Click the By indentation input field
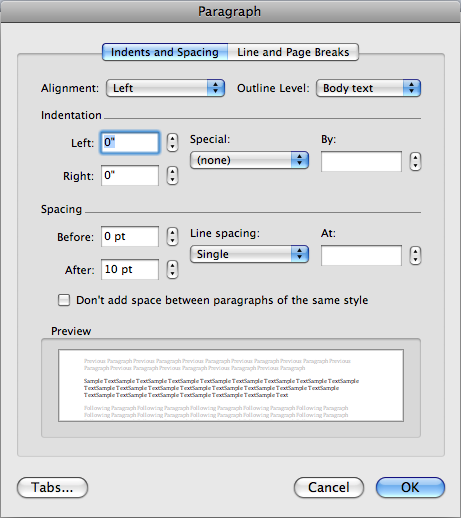The width and height of the screenshot is (461, 518). pyautogui.click(x=361, y=161)
